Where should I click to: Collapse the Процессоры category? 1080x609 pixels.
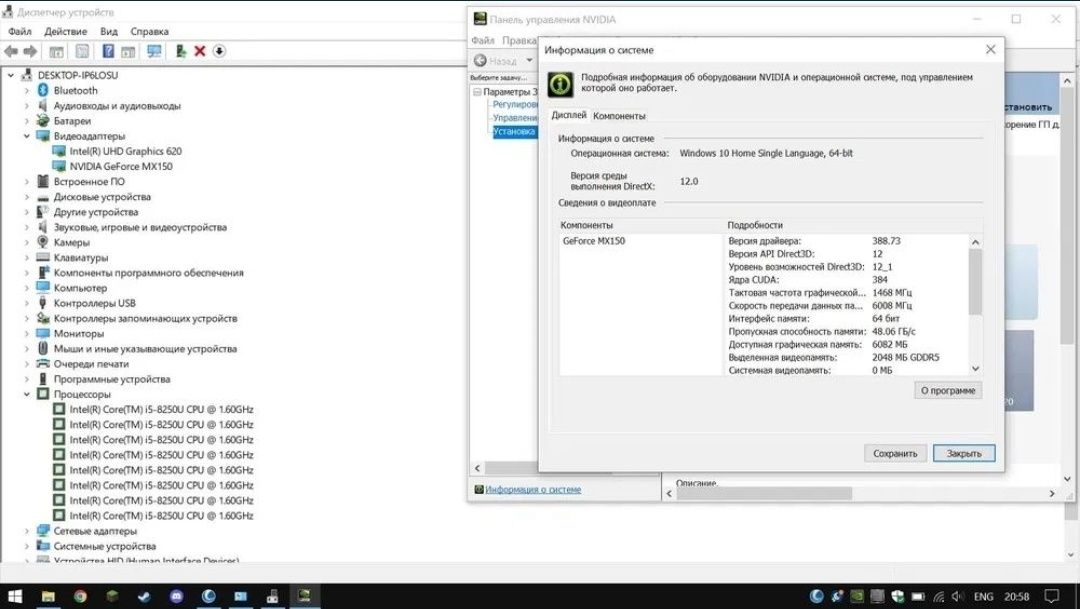(27, 394)
